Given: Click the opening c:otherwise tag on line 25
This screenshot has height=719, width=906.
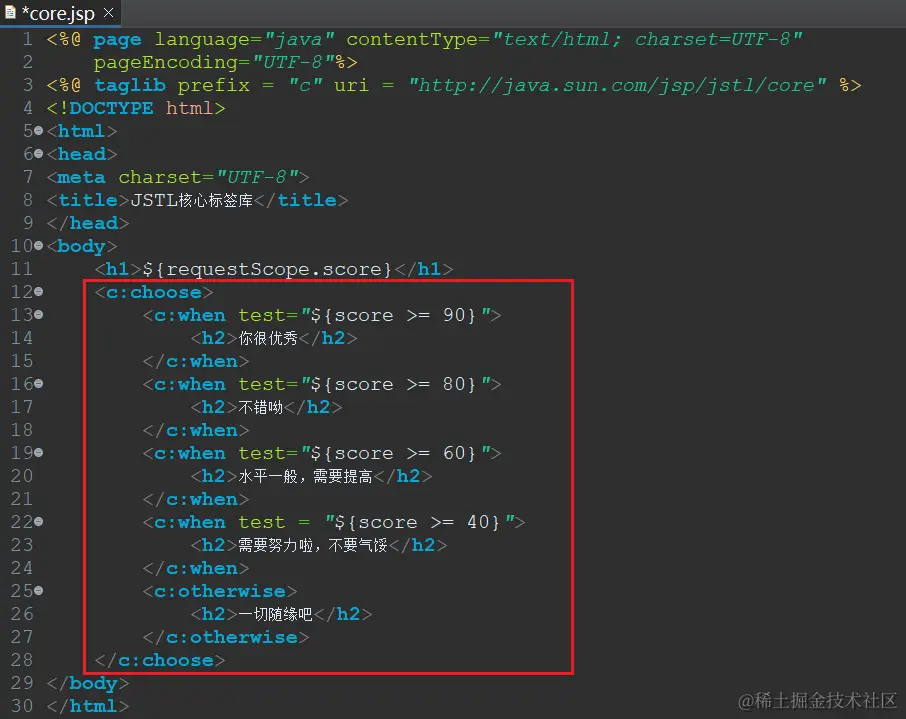Looking at the screenshot, I should (220, 591).
